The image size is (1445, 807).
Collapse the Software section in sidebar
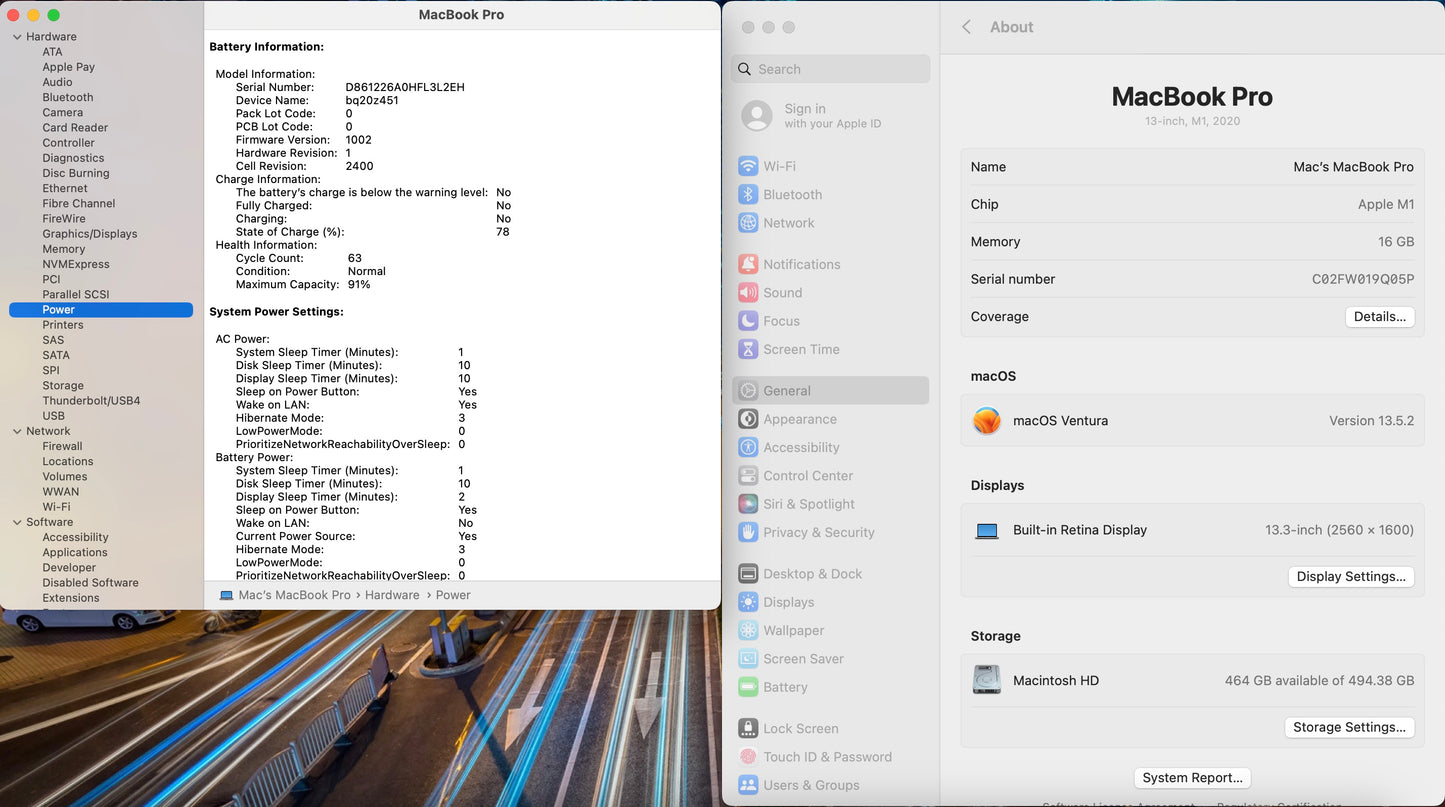tap(17, 522)
